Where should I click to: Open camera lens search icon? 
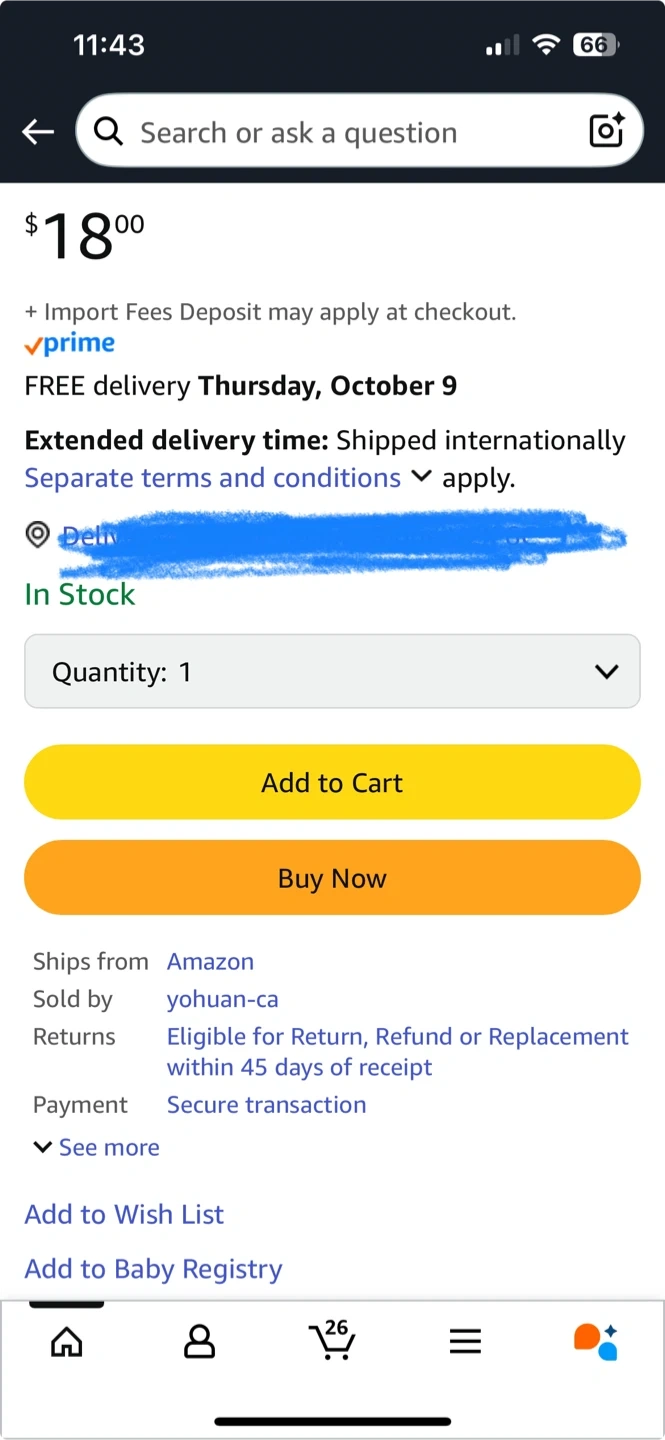click(x=606, y=131)
